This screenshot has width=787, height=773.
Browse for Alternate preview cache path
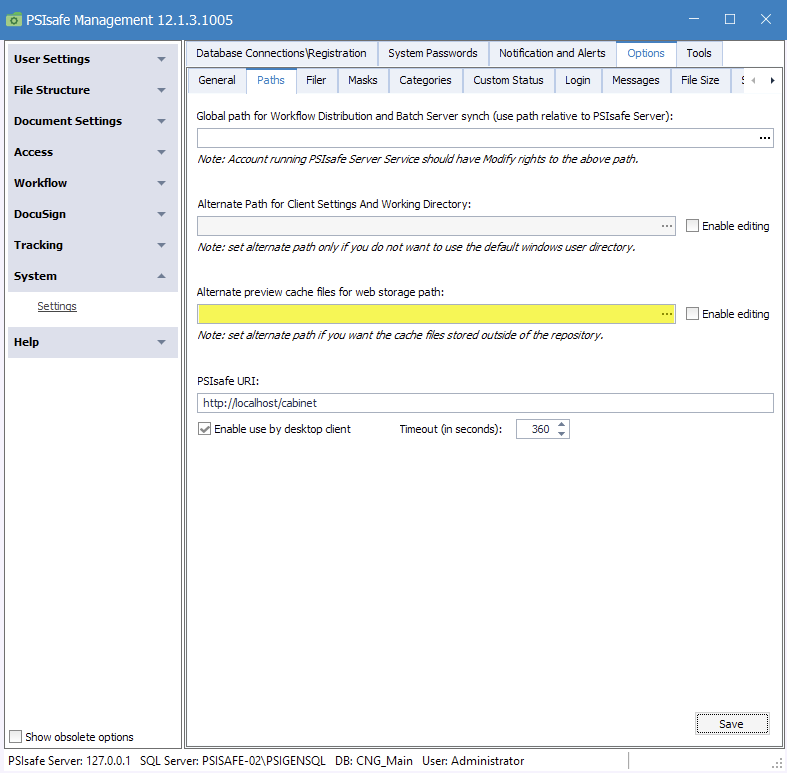(667, 314)
